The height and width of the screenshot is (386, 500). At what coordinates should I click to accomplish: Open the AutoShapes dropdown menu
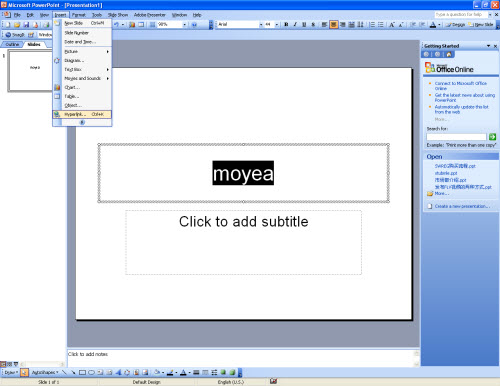(x=45, y=372)
